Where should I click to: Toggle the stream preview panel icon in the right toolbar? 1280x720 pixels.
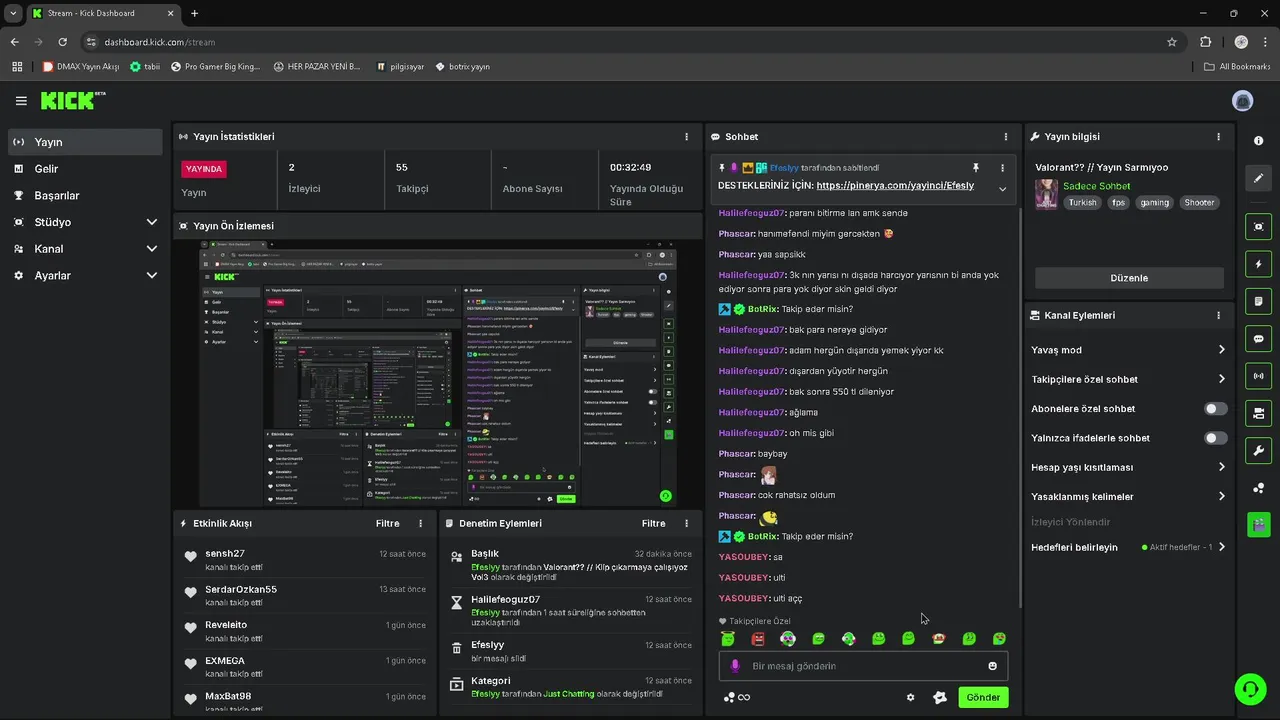(x=1258, y=227)
